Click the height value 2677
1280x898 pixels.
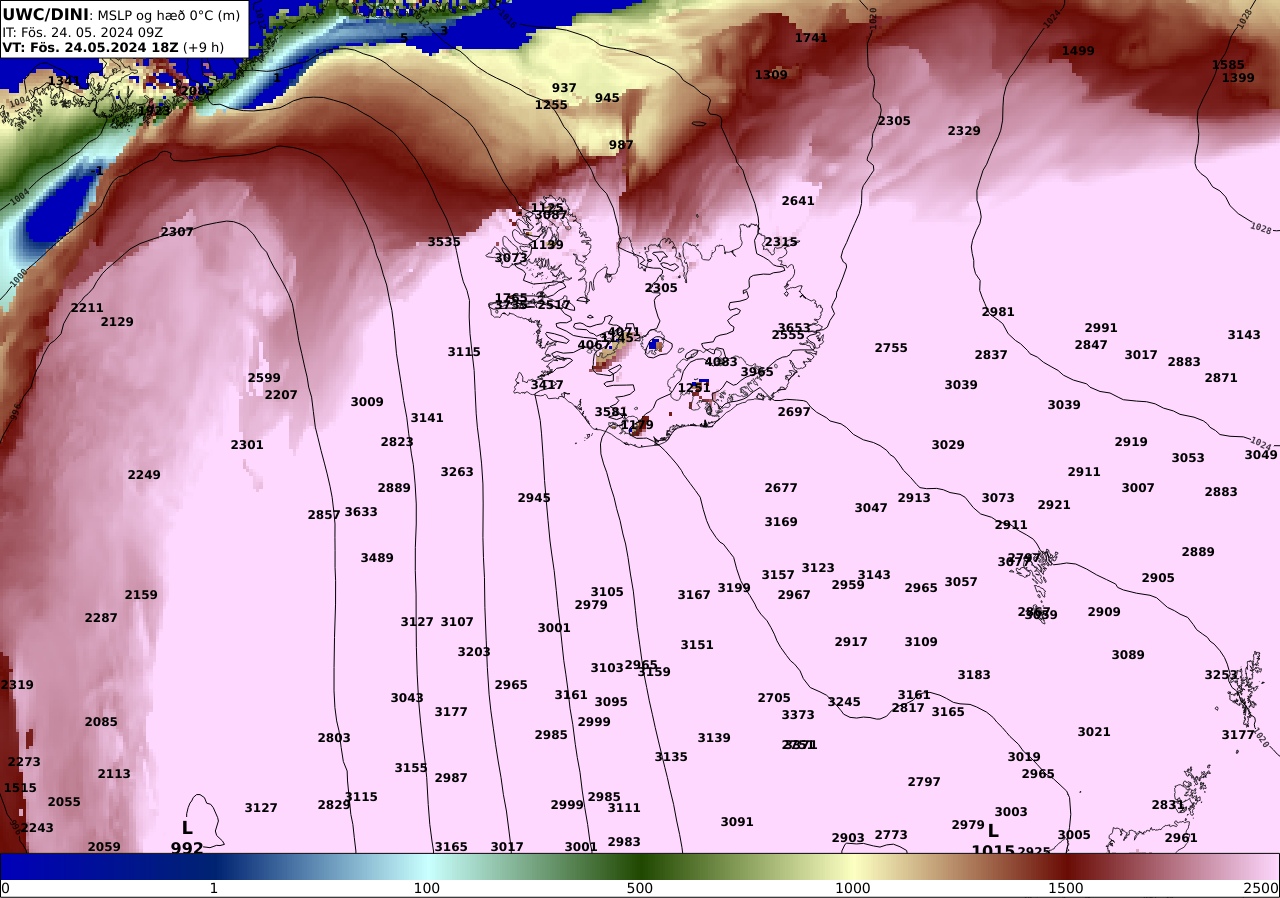(x=781, y=488)
